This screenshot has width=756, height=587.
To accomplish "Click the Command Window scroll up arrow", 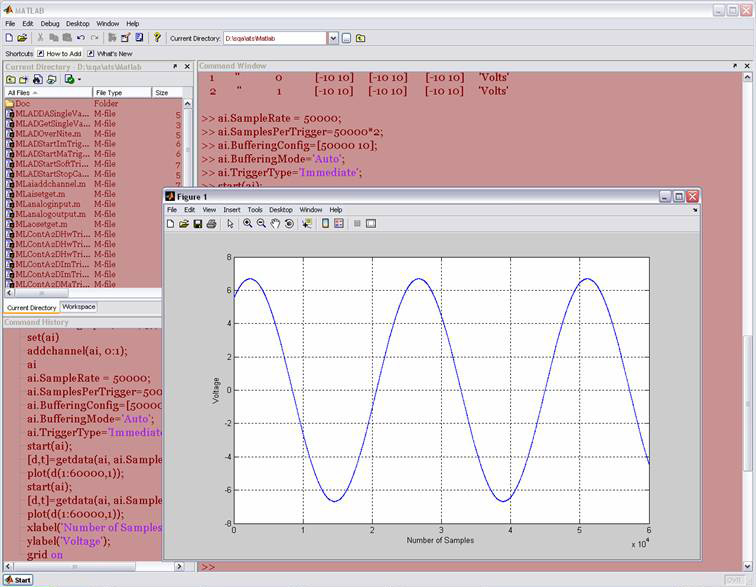I will [x=747, y=77].
